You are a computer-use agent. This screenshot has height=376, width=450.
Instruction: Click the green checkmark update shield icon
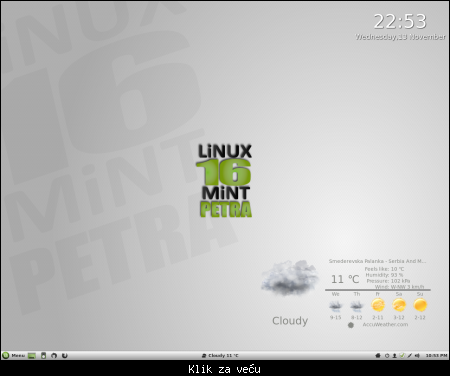click(402, 356)
